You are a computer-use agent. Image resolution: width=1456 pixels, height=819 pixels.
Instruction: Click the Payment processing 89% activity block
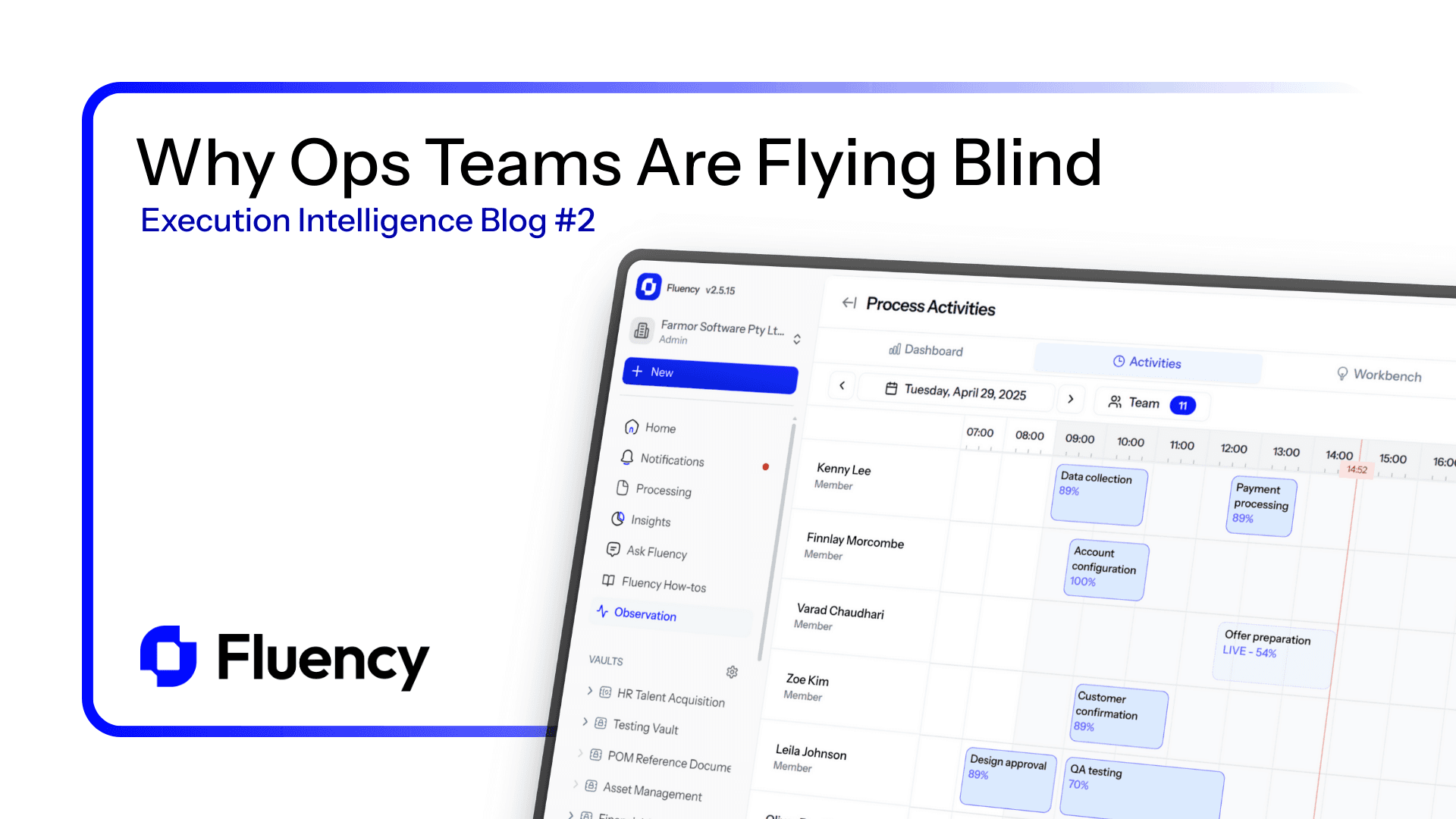point(1261,506)
